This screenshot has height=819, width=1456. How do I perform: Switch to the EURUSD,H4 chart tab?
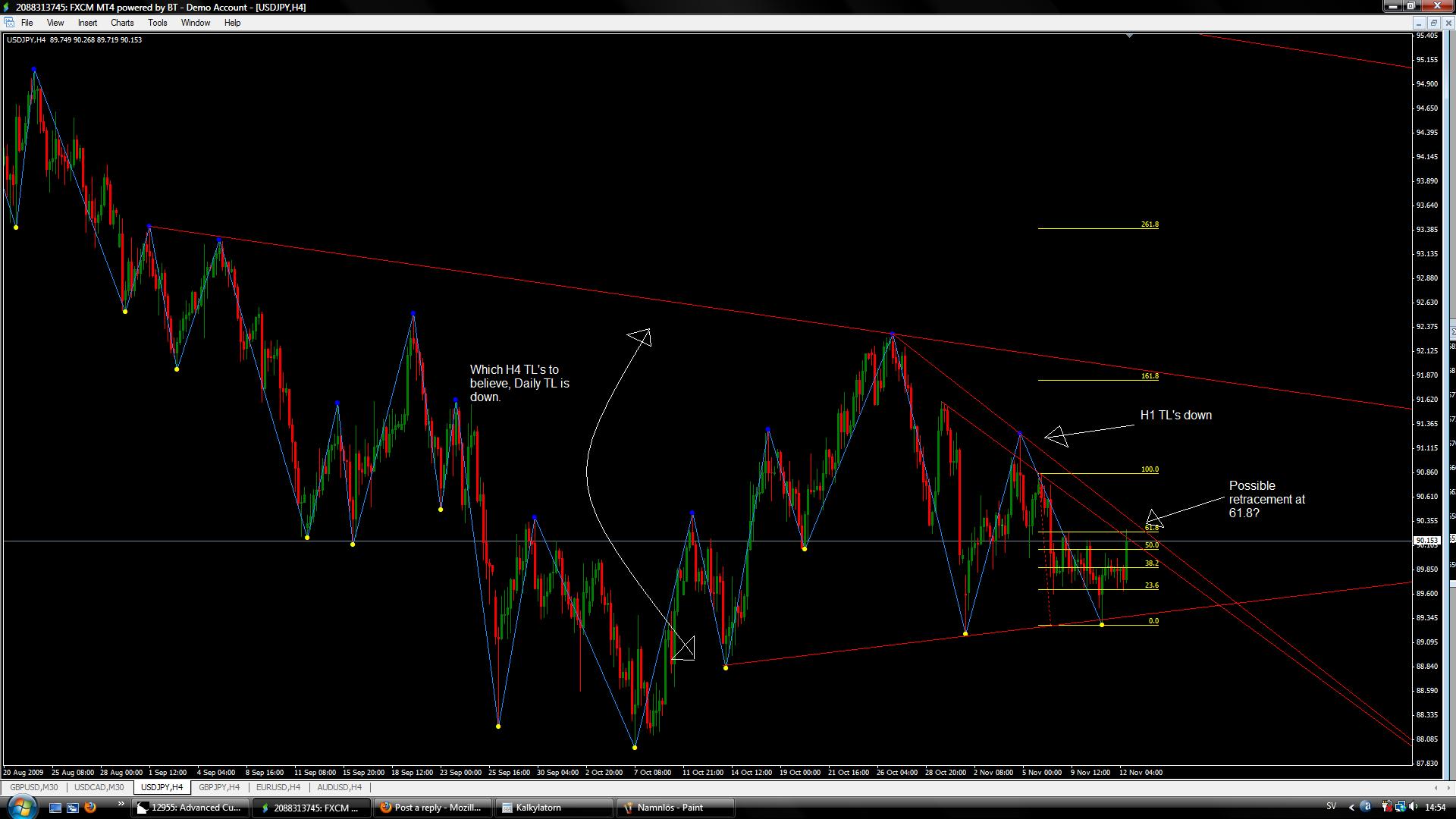[x=278, y=787]
